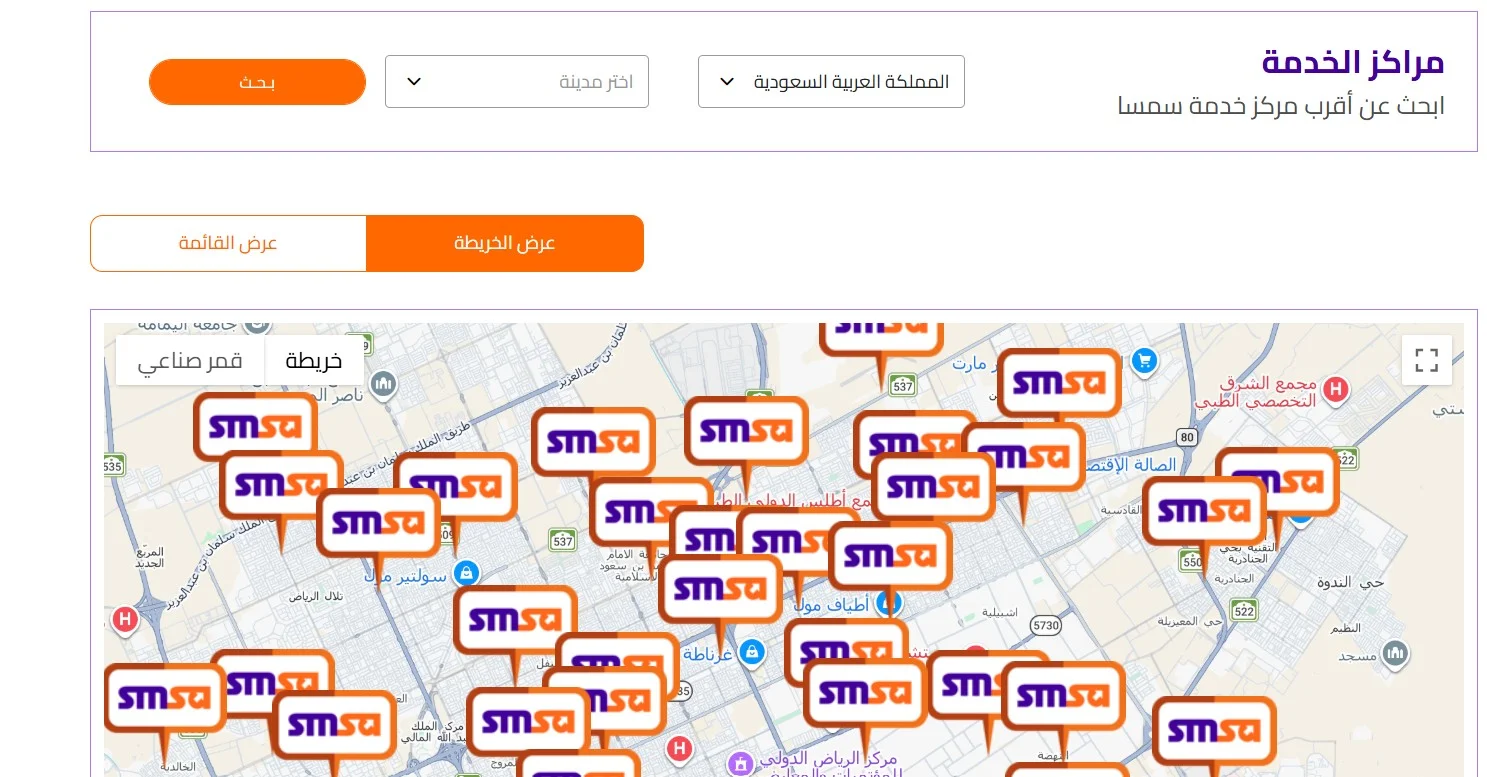Screen dimensions: 1487x777
Task: Select the خريطة map type button
Action: [x=314, y=361]
